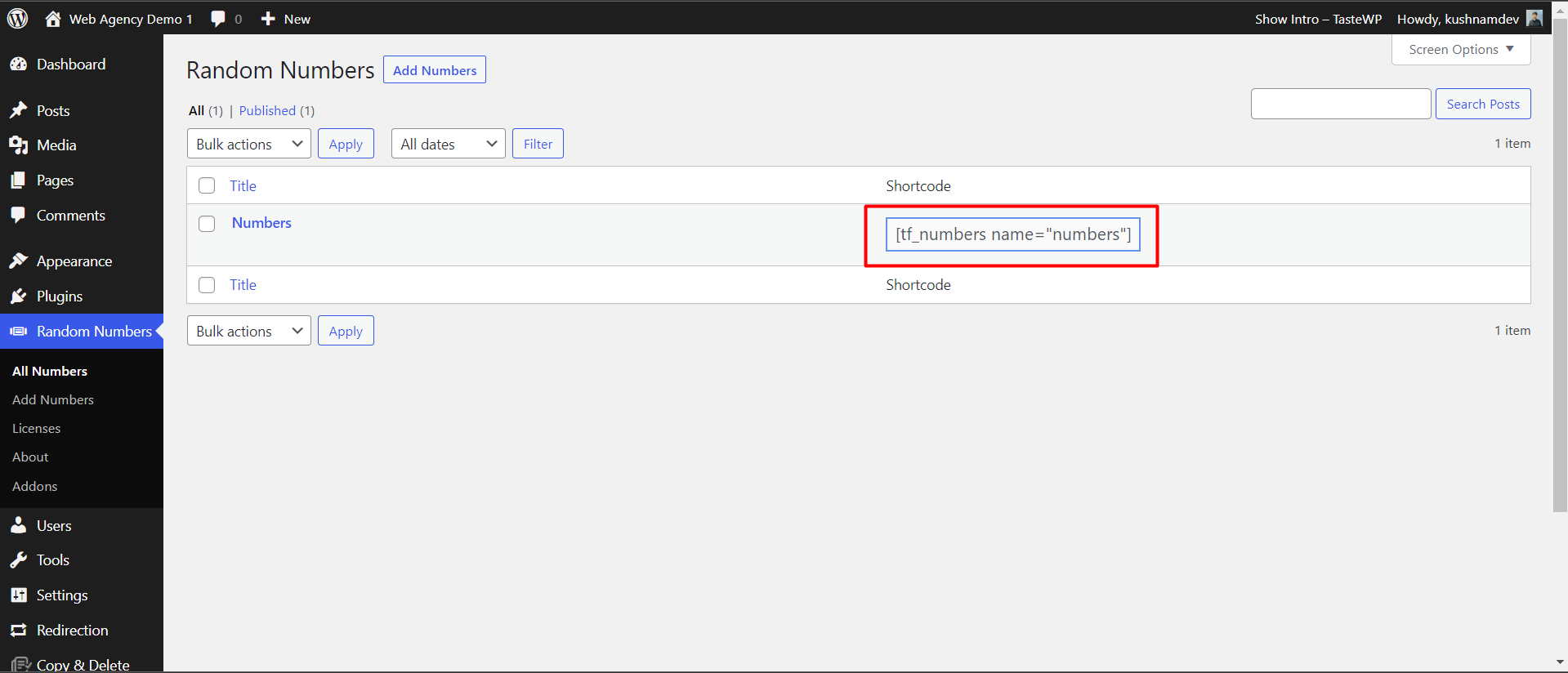Open About submenu item
1568x673 pixels.
pyautogui.click(x=30, y=457)
